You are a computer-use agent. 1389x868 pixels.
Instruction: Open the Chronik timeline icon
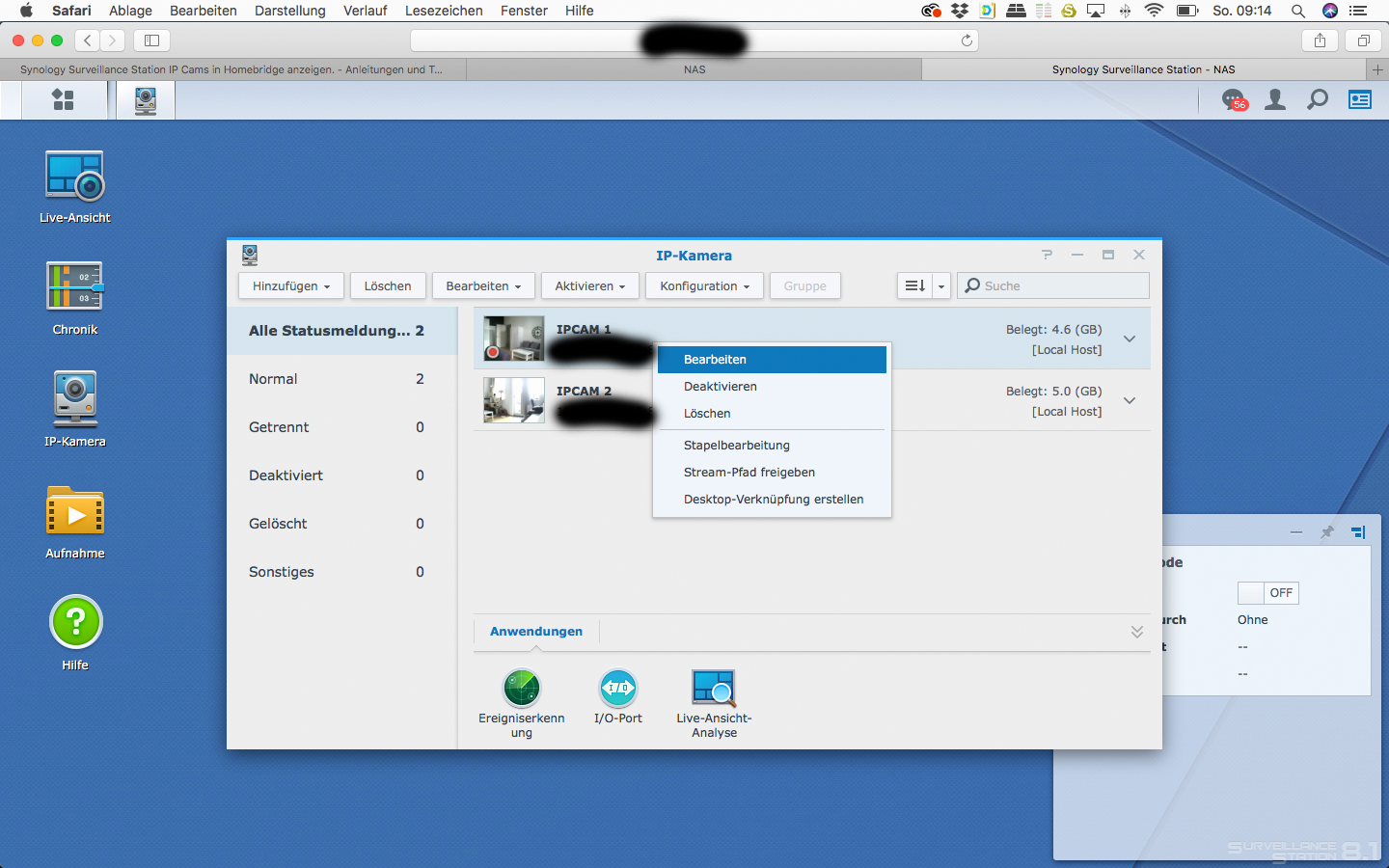pos(74,288)
